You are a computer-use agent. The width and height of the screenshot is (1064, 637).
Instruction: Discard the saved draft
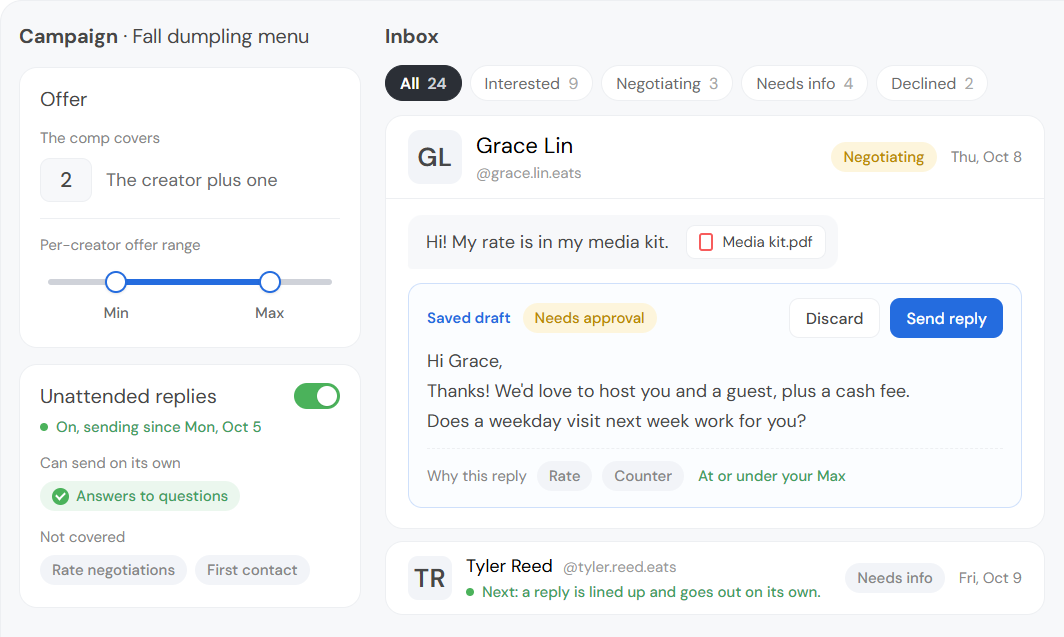click(x=834, y=318)
